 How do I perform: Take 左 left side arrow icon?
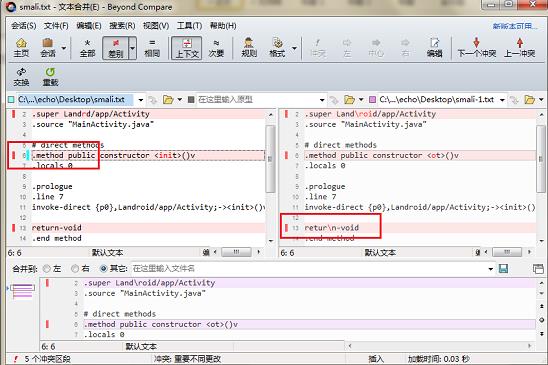(347, 48)
